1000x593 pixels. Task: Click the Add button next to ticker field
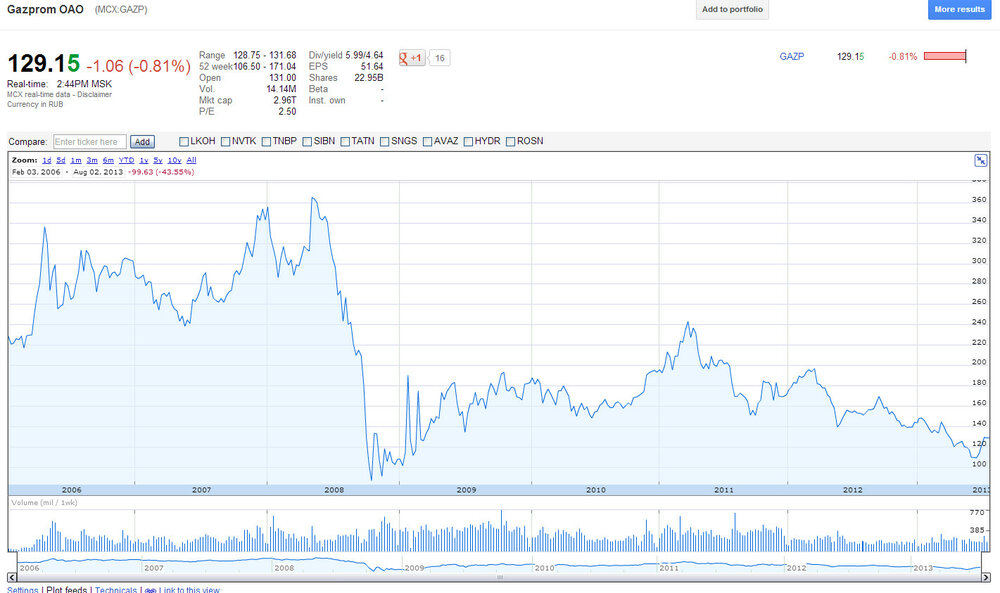(x=142, y=142)
